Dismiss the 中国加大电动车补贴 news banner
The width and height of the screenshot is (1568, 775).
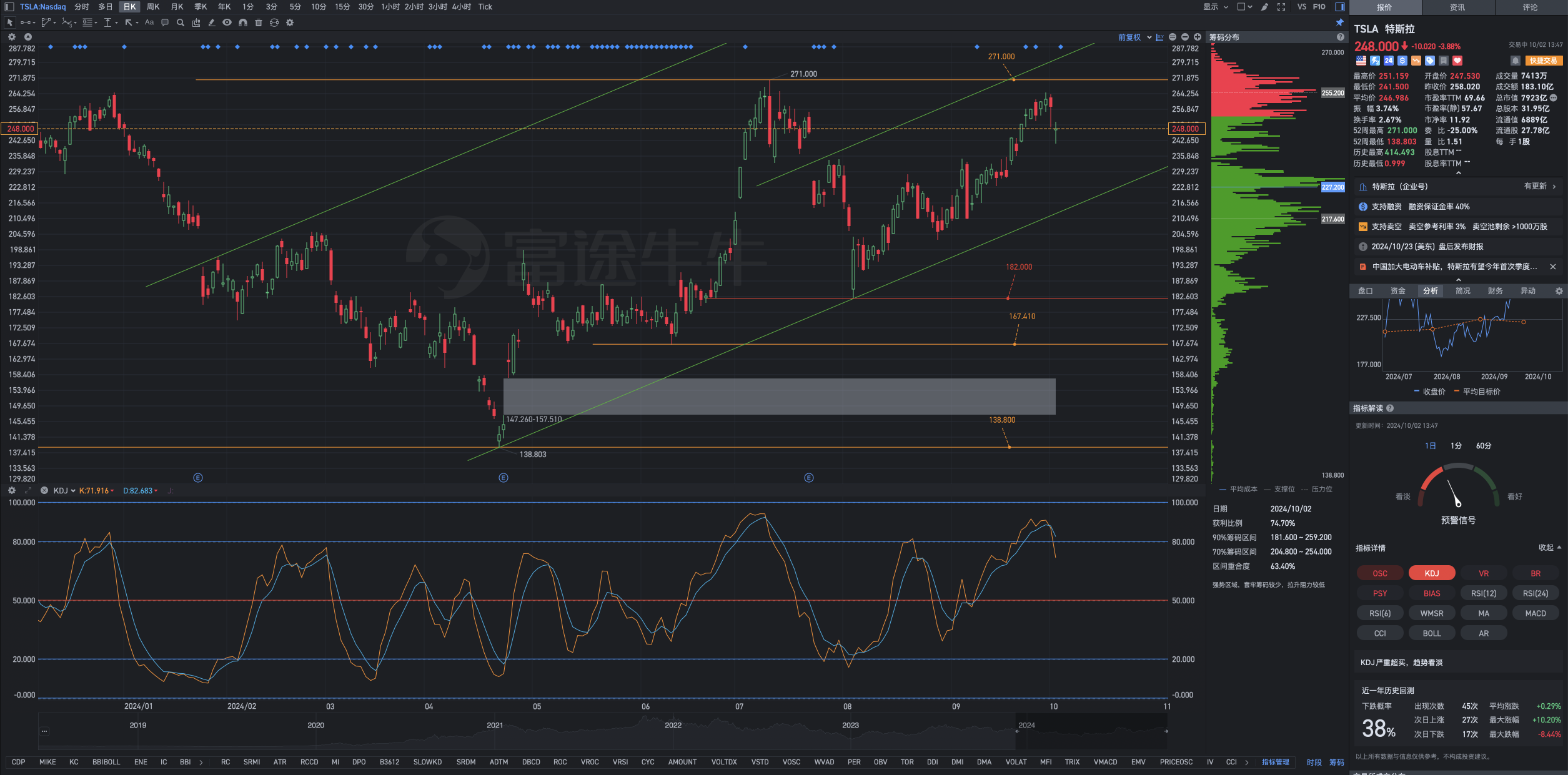point(1553,267)
